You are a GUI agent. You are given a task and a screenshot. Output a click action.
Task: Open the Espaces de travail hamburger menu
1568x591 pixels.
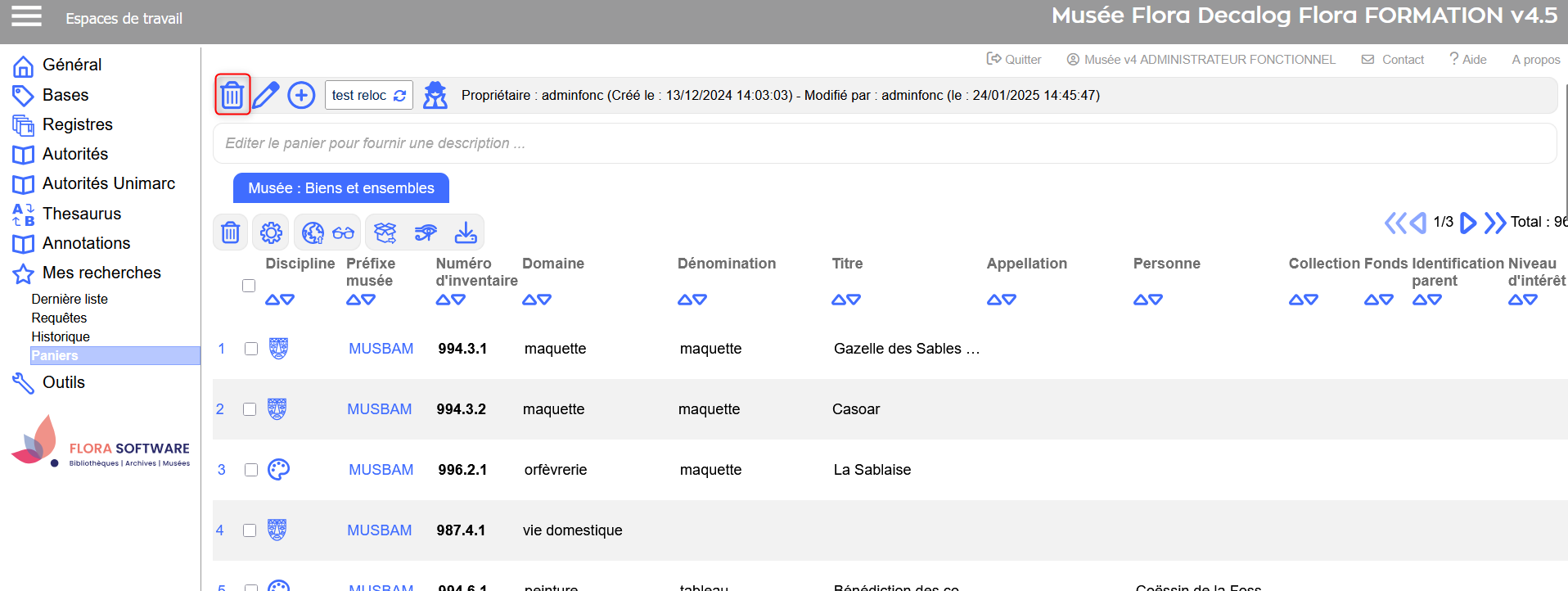pyautogui.click(x=26, y=16)
